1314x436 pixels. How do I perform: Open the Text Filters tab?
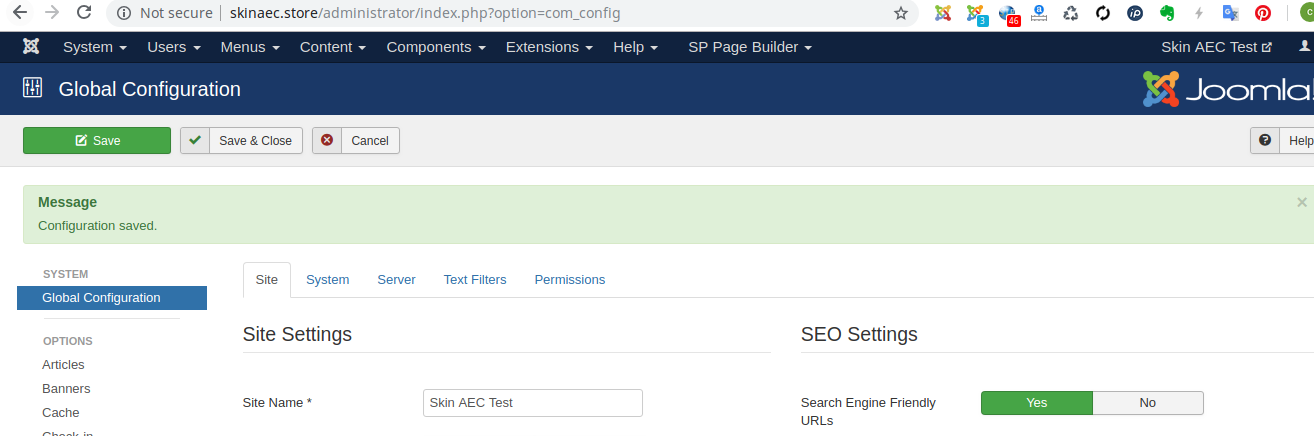pyautogui.click(x=475, y=280)
